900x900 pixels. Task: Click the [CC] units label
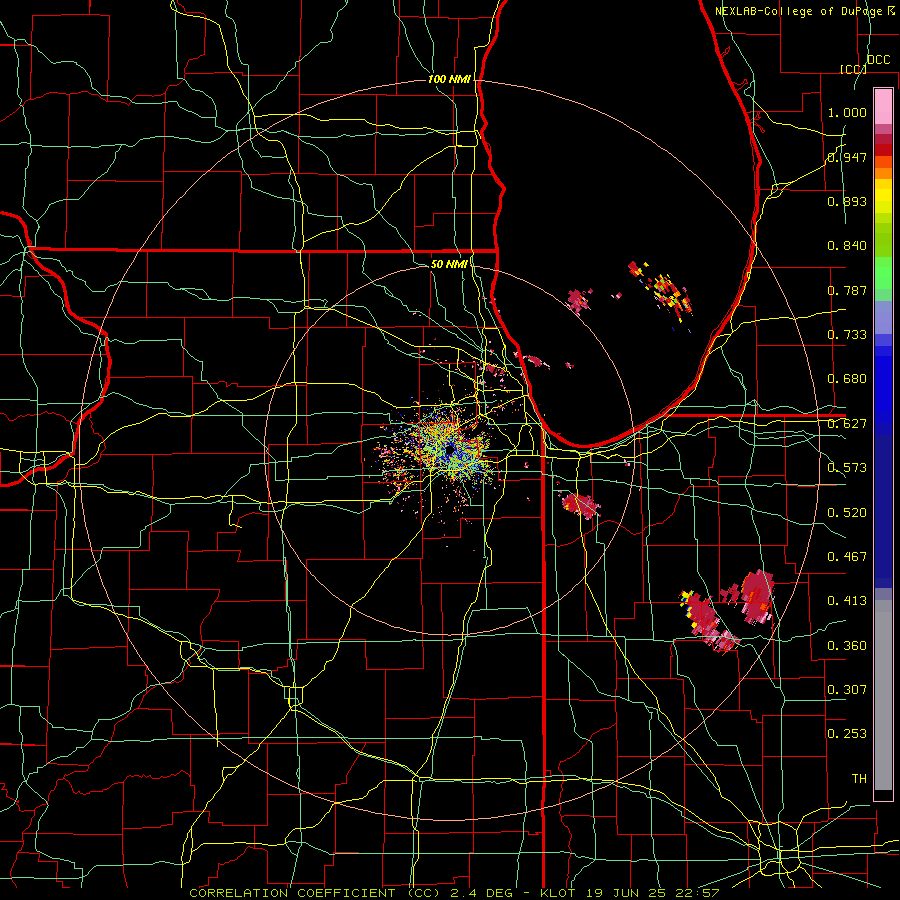pos(853,69)
